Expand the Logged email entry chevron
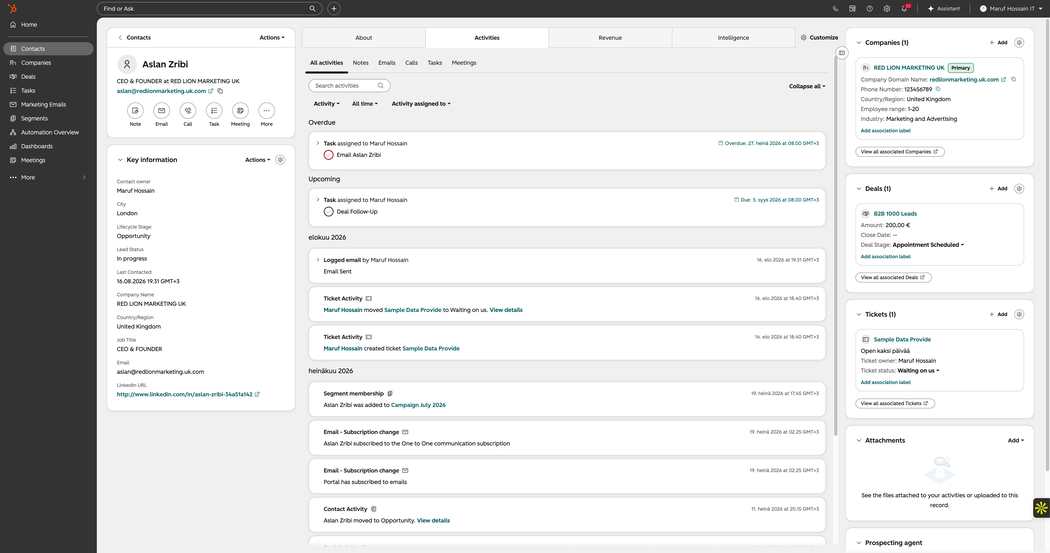Viewport: 1050px width, 553px height. [x=317, y=260]
